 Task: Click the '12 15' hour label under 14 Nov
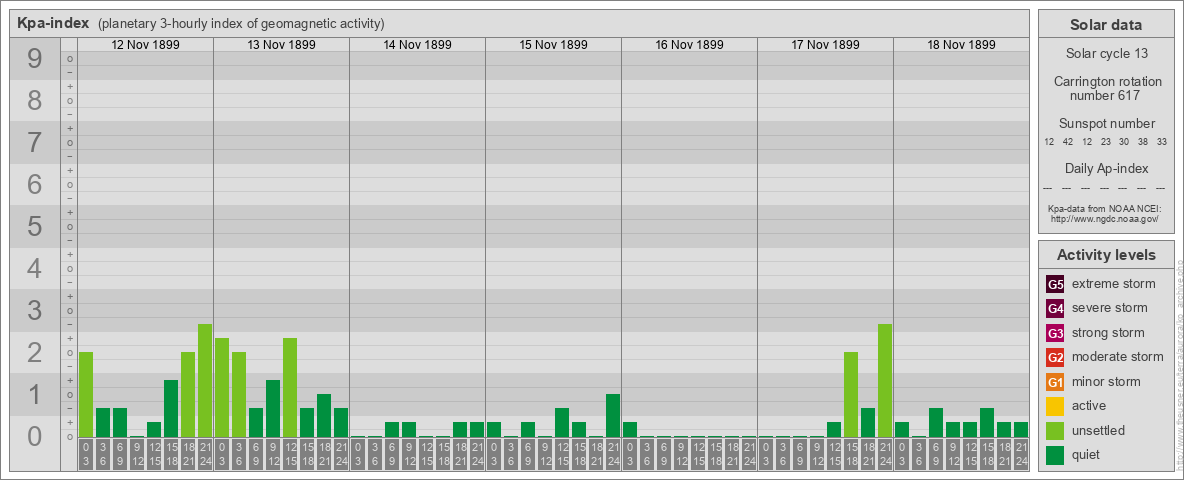[x=426, y=455]
